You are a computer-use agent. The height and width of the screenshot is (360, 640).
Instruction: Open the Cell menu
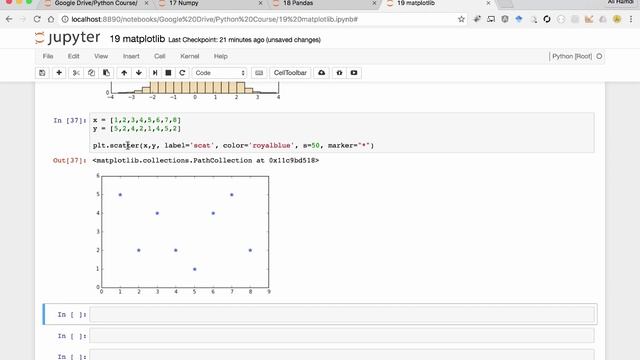[x=160, y=56]
